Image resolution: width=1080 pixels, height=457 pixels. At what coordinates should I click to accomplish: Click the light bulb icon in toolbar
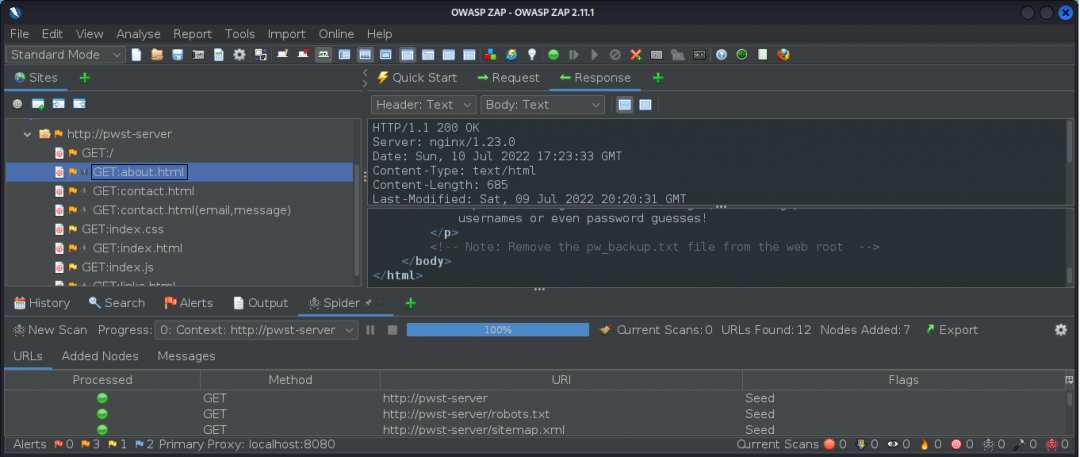532,54
